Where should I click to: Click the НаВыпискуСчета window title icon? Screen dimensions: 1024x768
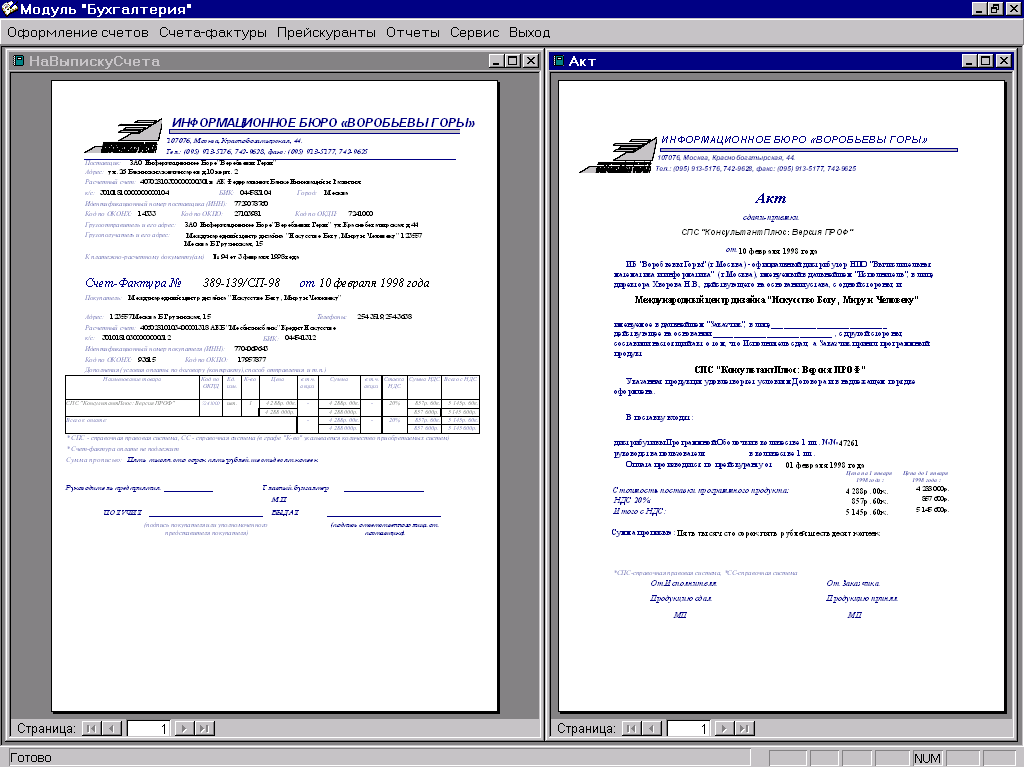(18, 61)
